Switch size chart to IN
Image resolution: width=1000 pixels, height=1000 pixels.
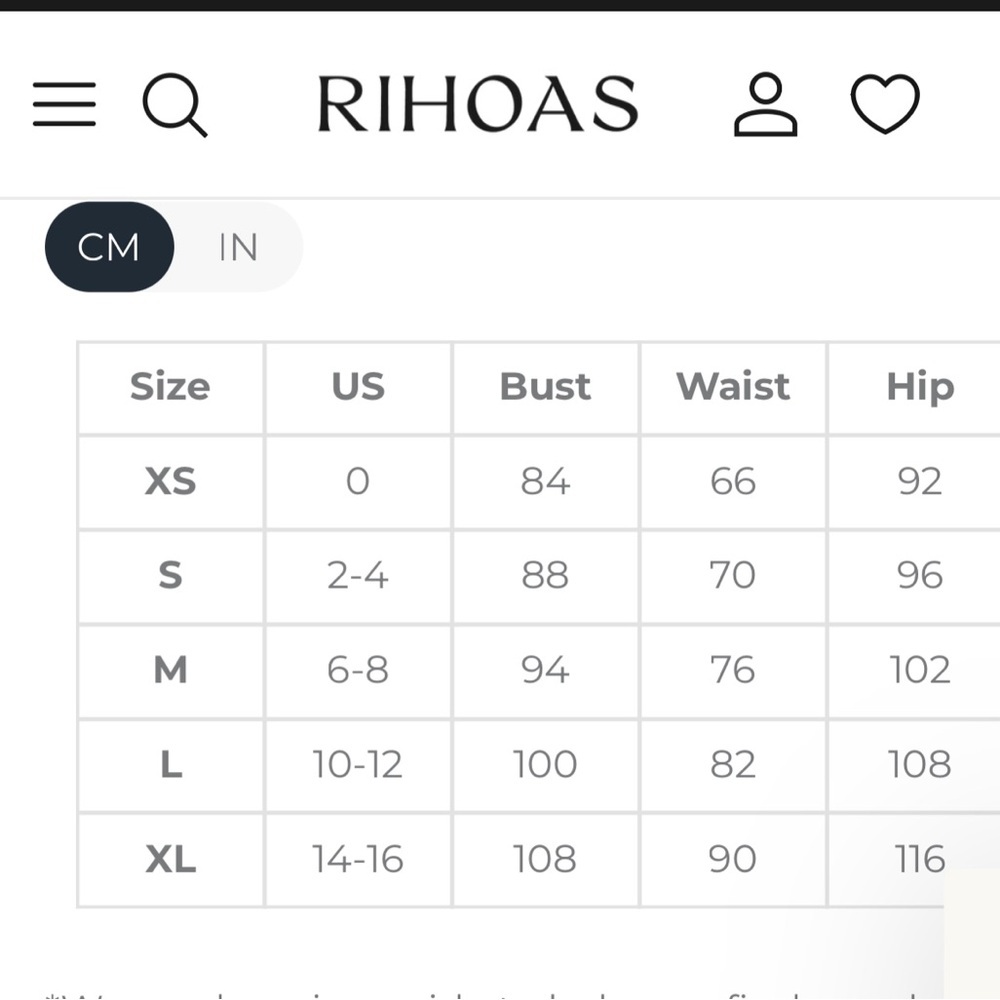(239, 247)
